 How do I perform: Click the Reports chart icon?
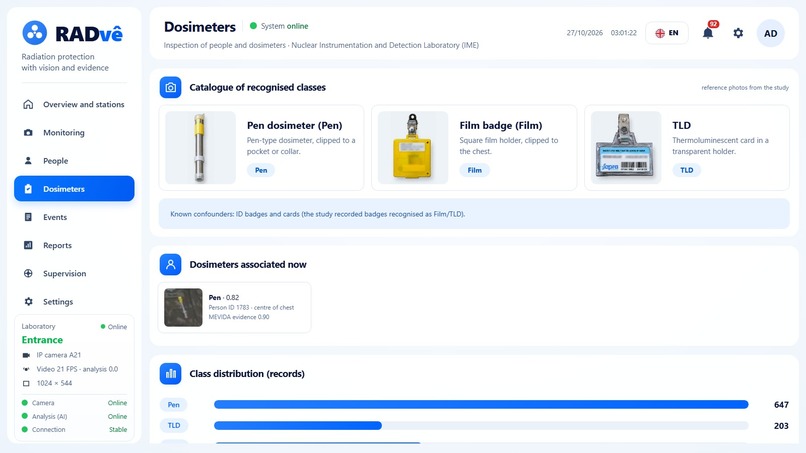click(28, 245)
